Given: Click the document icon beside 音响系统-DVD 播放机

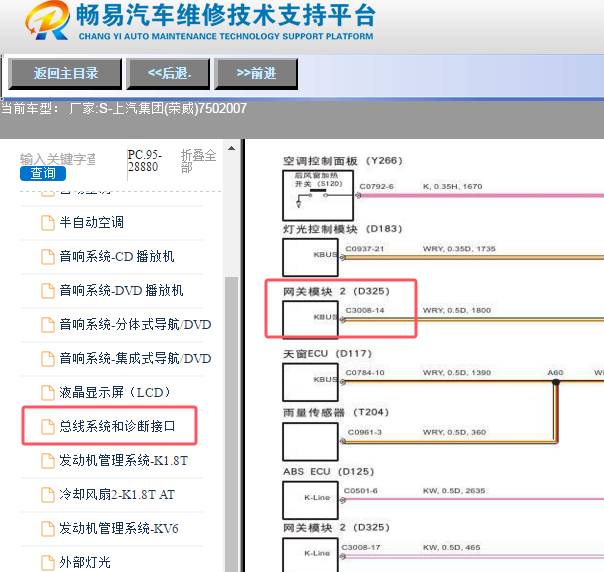Looking at the screenshot, I should tap(48, 291).
